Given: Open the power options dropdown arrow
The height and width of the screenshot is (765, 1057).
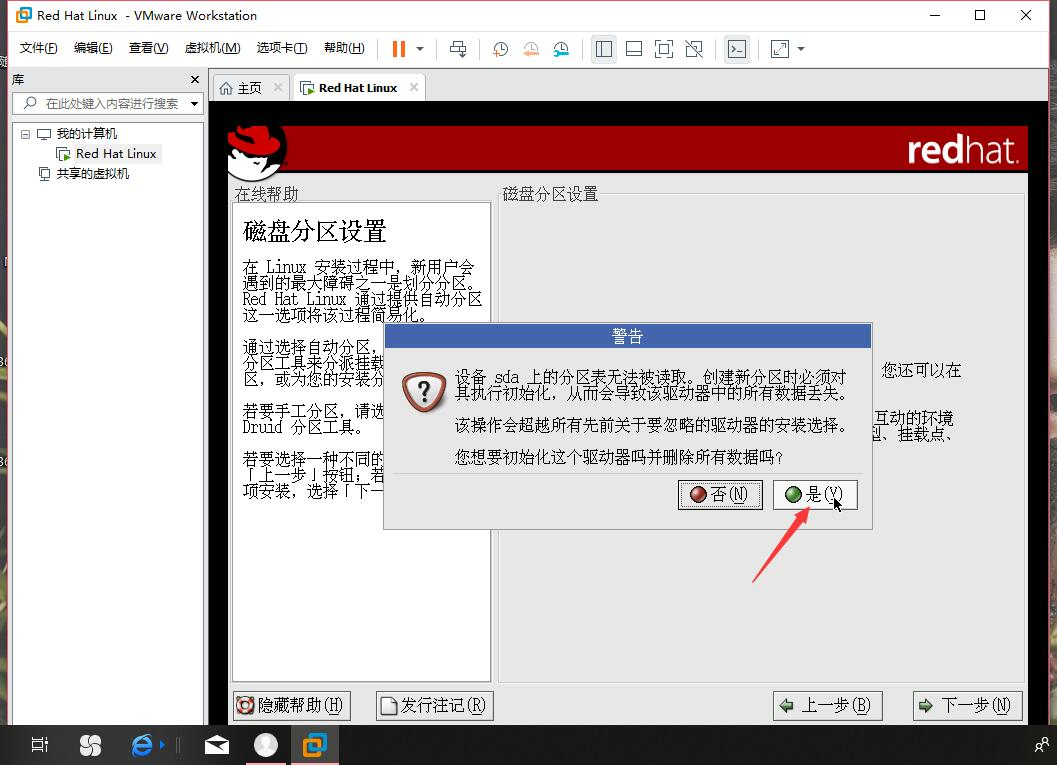Looking at the screenshot, I should (420, 49).
